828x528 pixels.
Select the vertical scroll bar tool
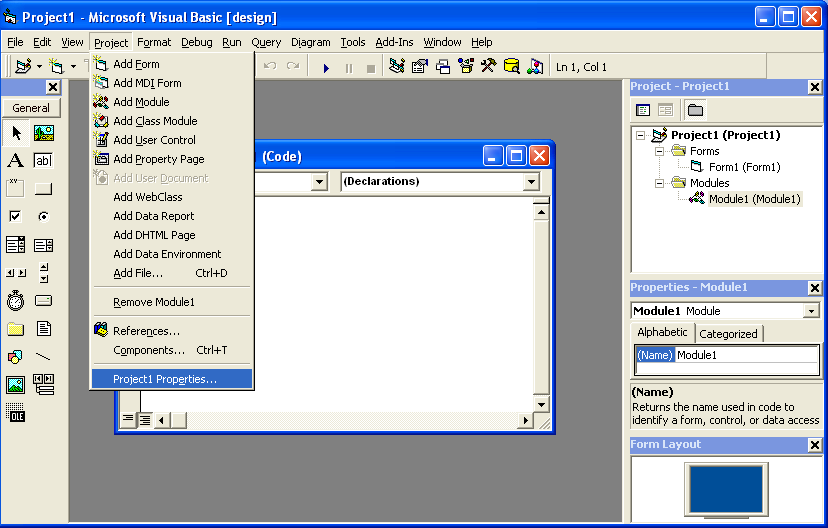click(43, 273)
